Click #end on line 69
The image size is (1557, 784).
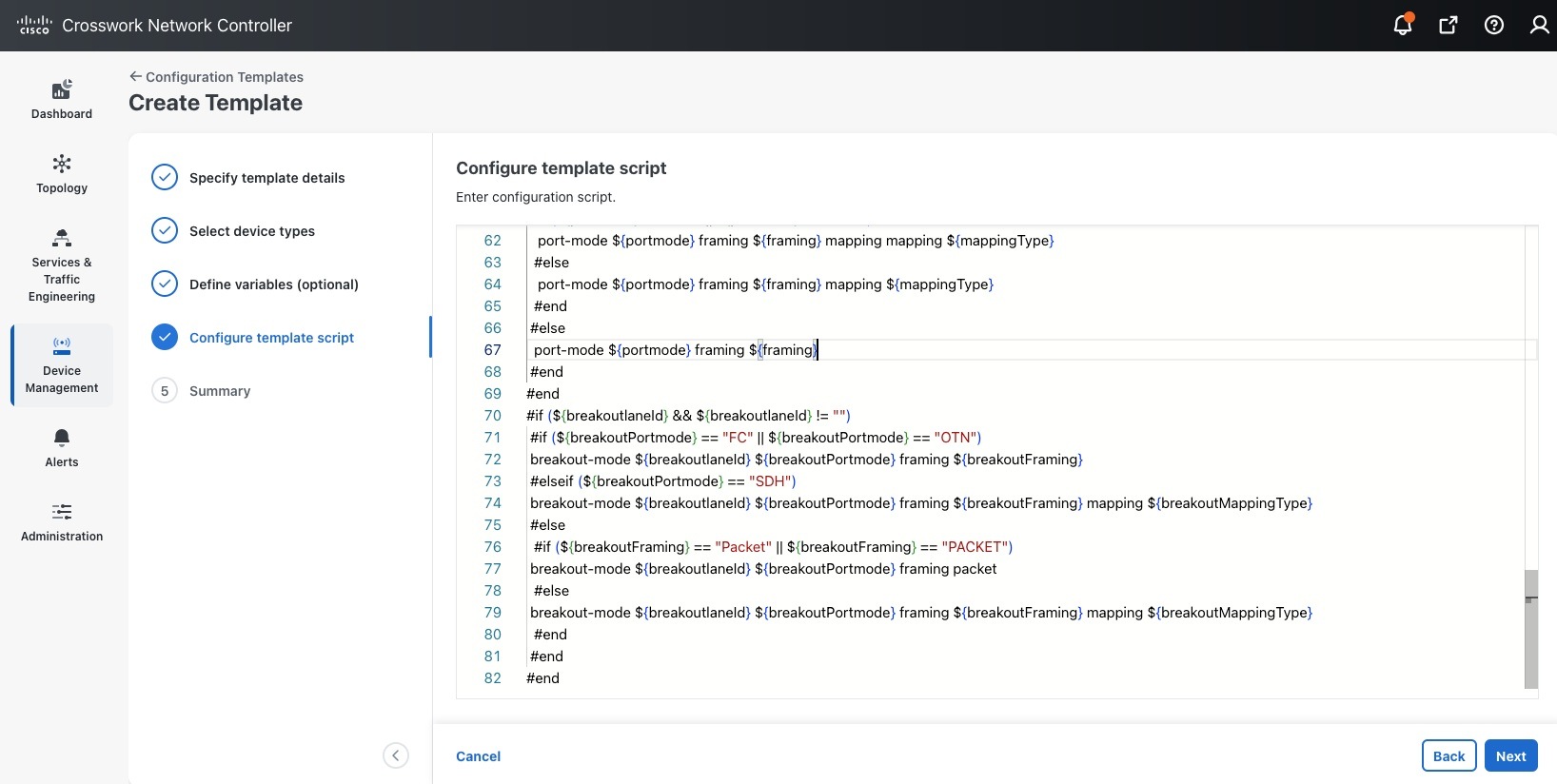tap(542, 394)
